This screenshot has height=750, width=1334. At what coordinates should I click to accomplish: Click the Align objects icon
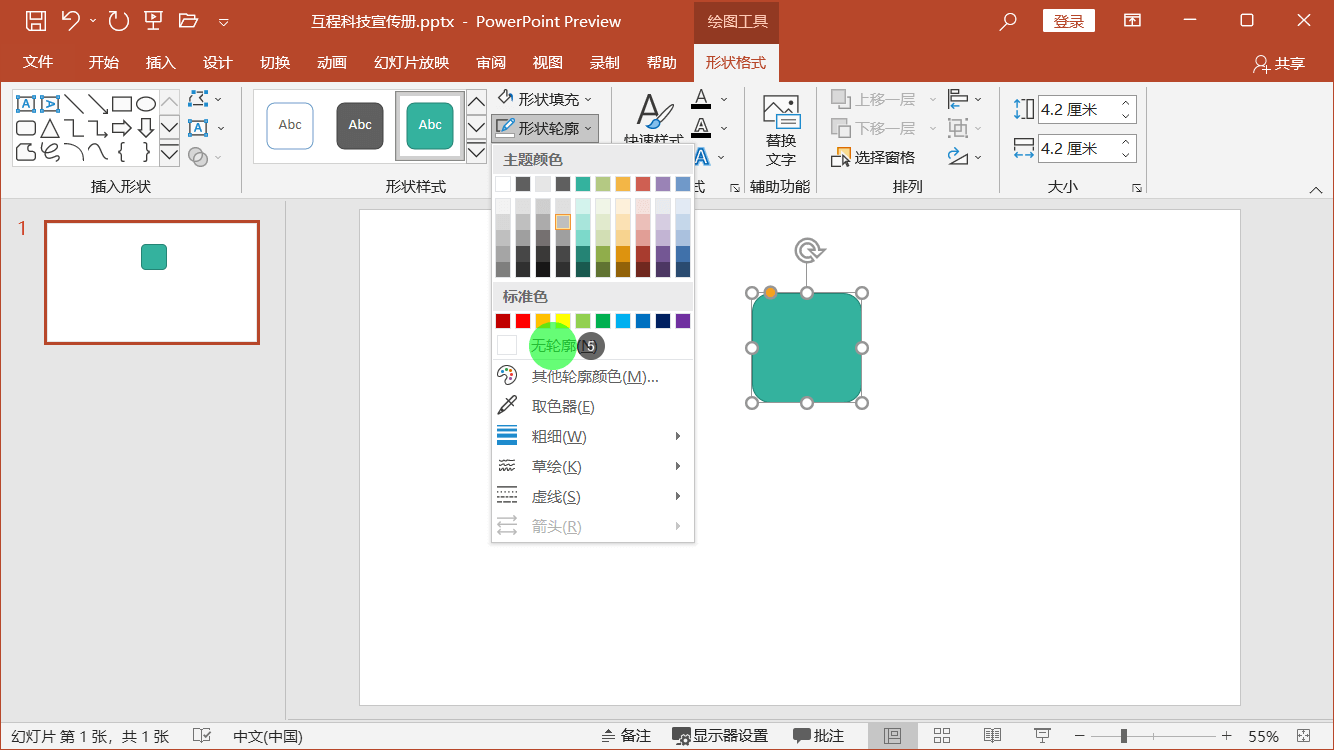pos(958,99)
